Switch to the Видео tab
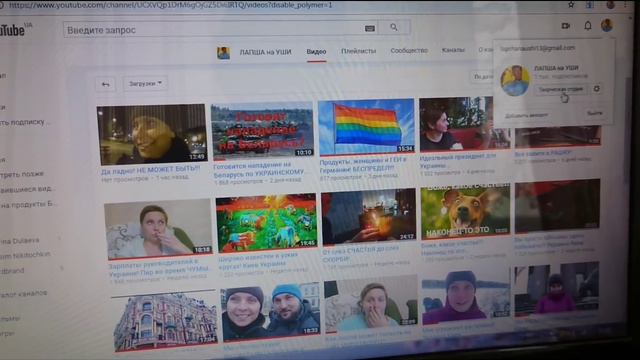This screenshot has height=360, width=640. click(316, 52)
